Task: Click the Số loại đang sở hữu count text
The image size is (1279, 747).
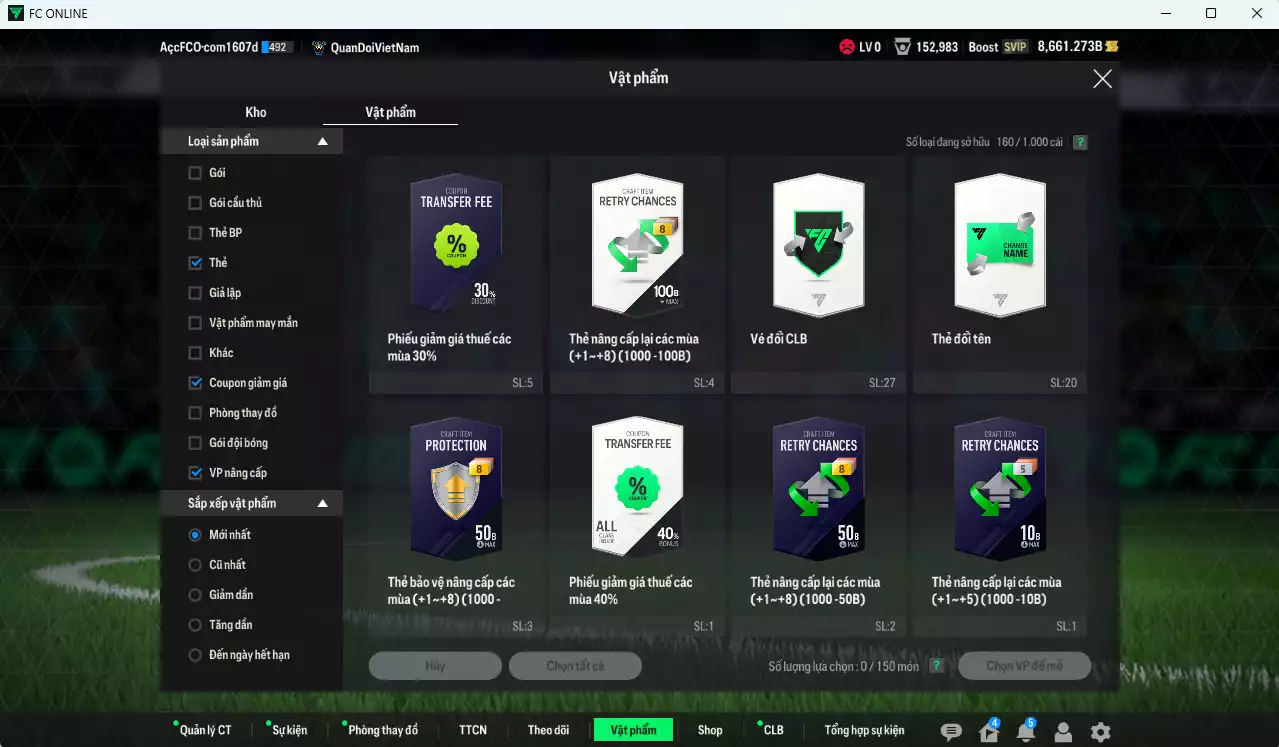Action: [984, 142]
